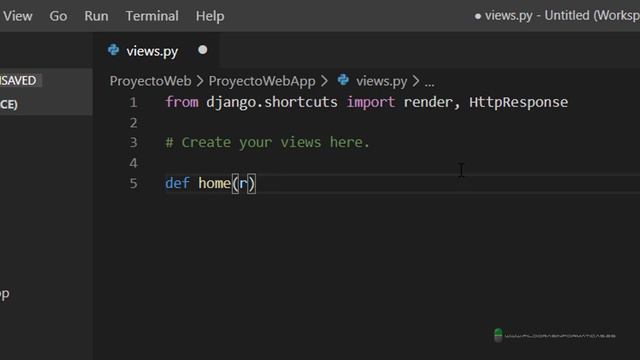Open the View menu
Image resolution: width=640 pixels, height=360 pixels.
[18, 16]
